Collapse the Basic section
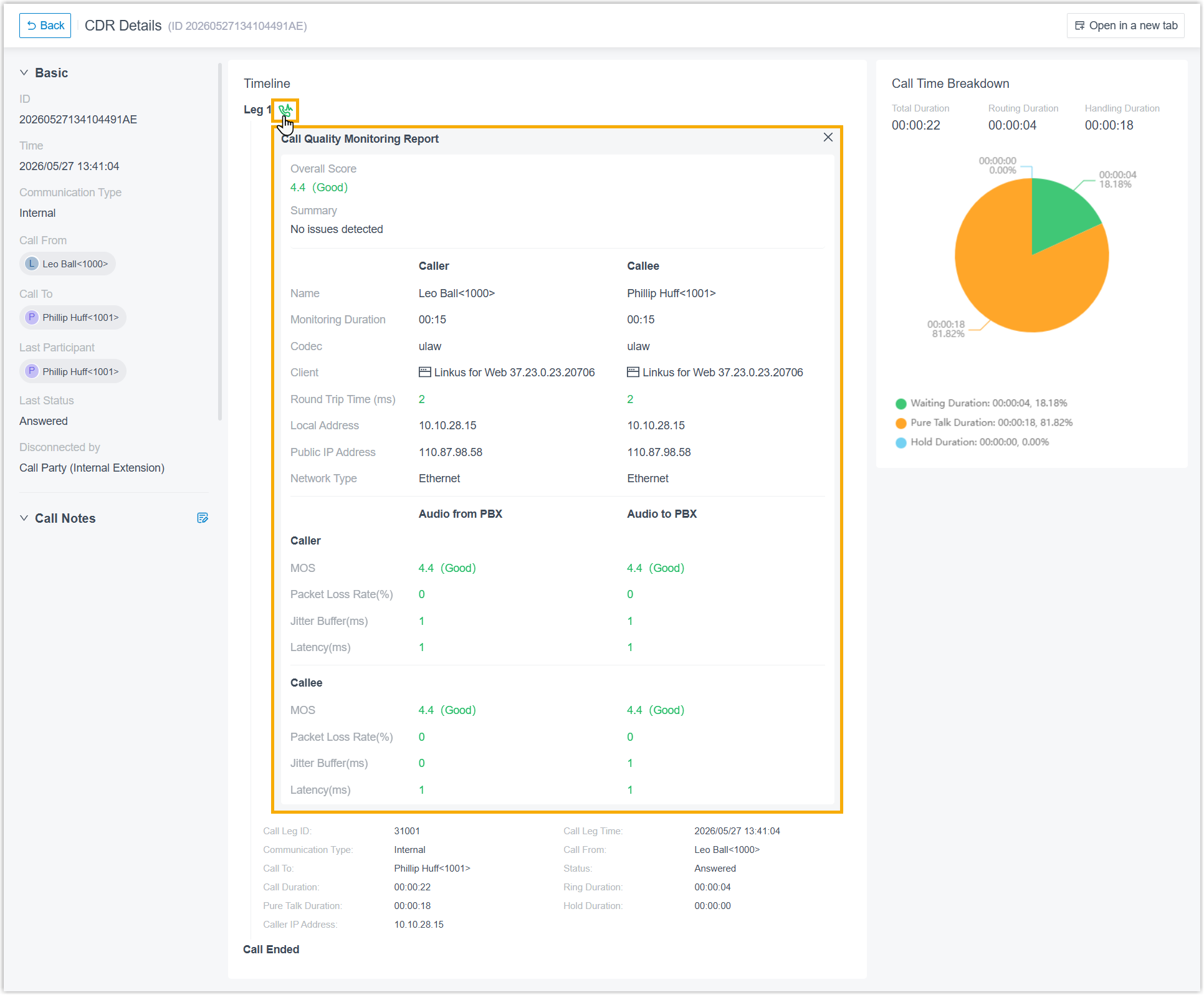This screenshot has width=1204, height=995. tap(24, 73)
